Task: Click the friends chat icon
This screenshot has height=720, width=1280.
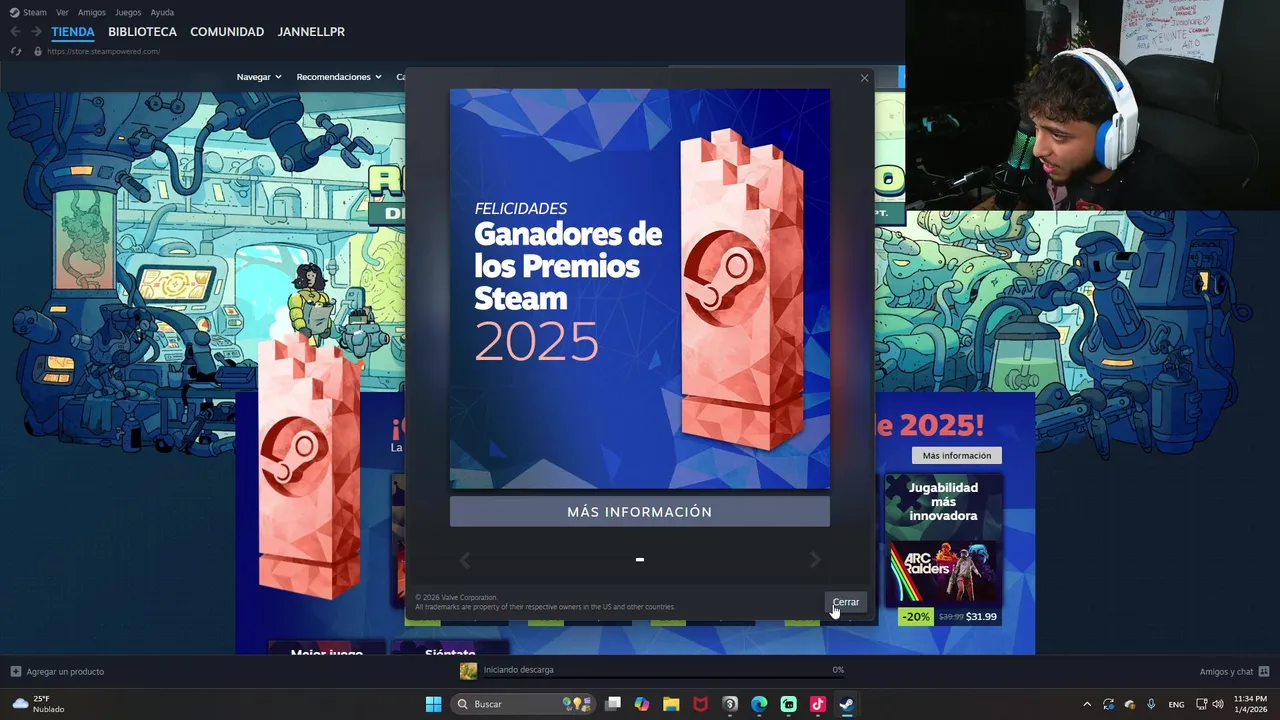Action: point(1264,671)
